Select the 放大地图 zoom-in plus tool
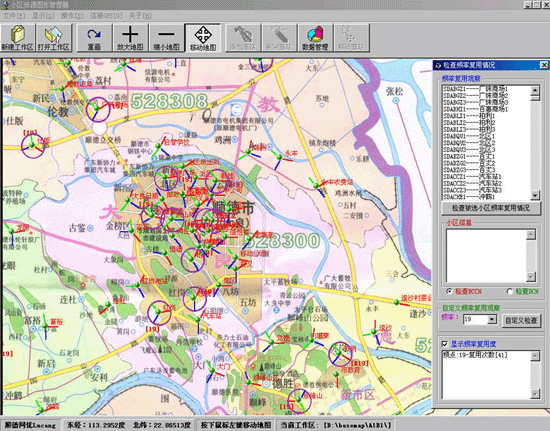The width and height of the screenshot is (550, 431). click(x=130, y=38)
